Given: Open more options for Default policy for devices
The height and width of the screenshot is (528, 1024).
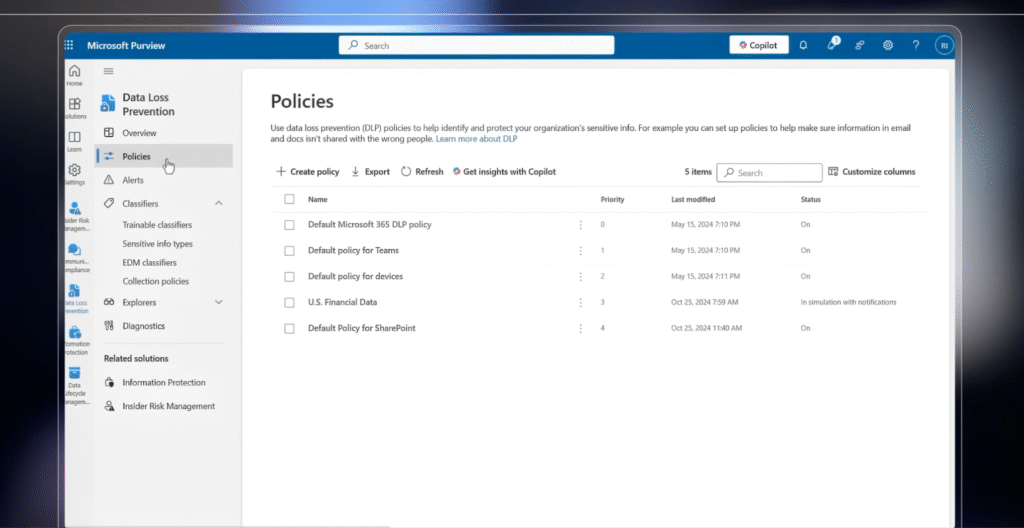Looking at the screenshot, I should (580, 276).
